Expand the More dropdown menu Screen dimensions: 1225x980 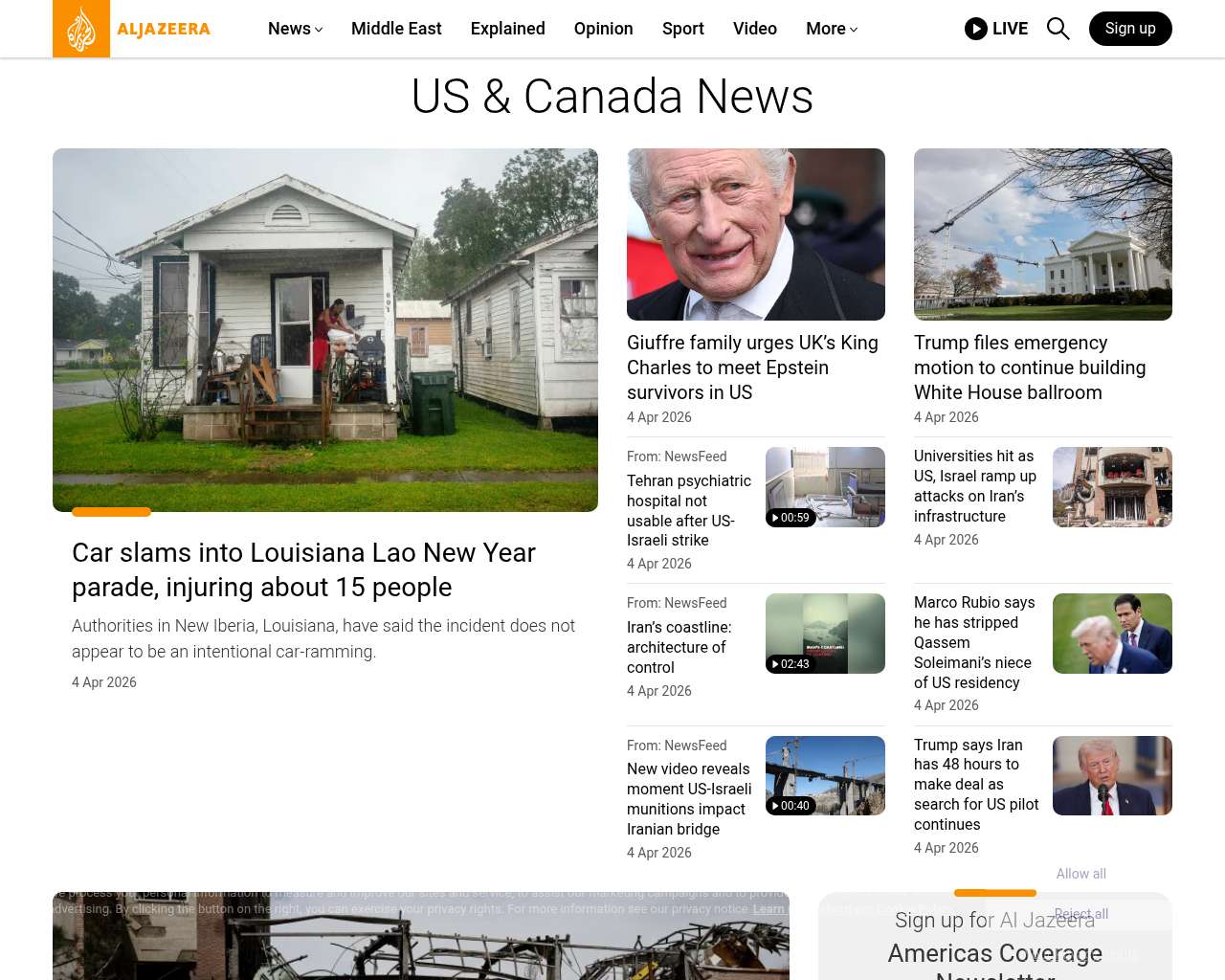832,29
